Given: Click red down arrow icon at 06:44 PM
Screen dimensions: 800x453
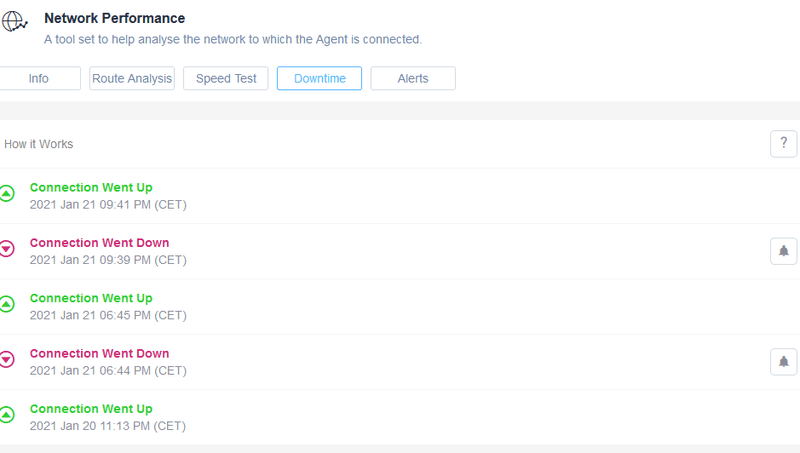Looking at the screenshot, I should [x=7, y=360].
